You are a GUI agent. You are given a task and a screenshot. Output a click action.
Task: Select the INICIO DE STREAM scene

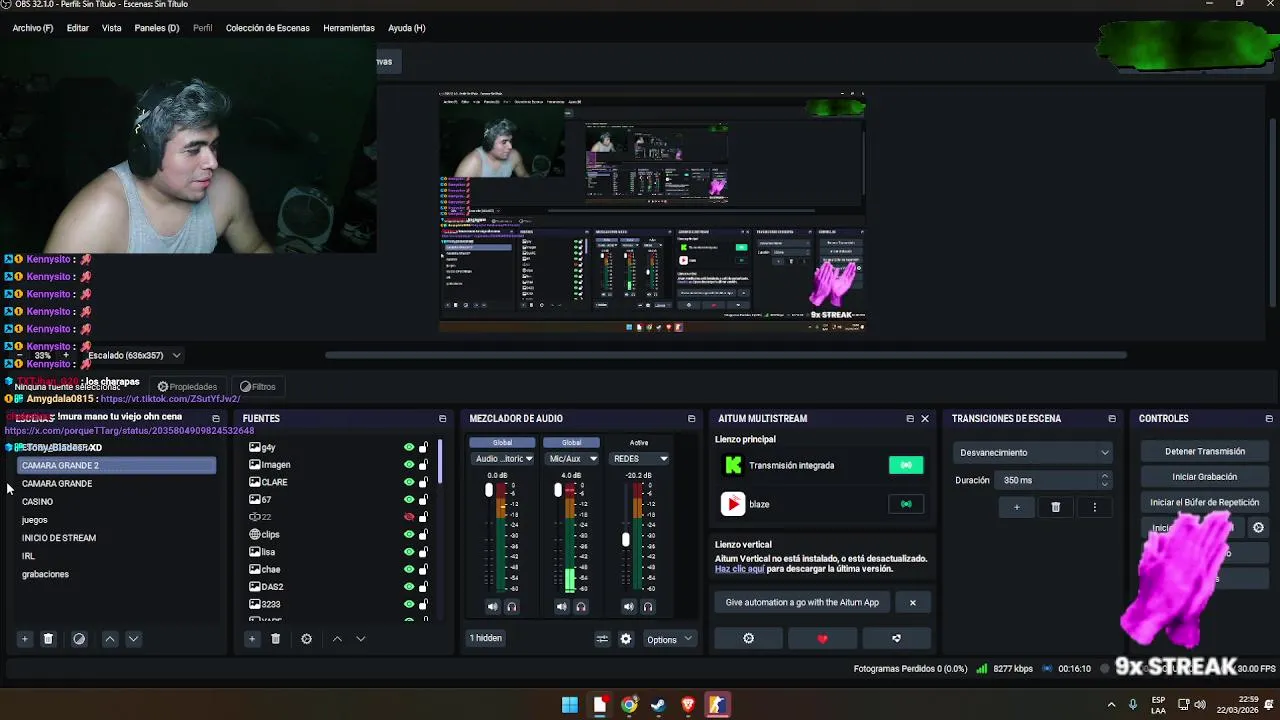[118, 538]
